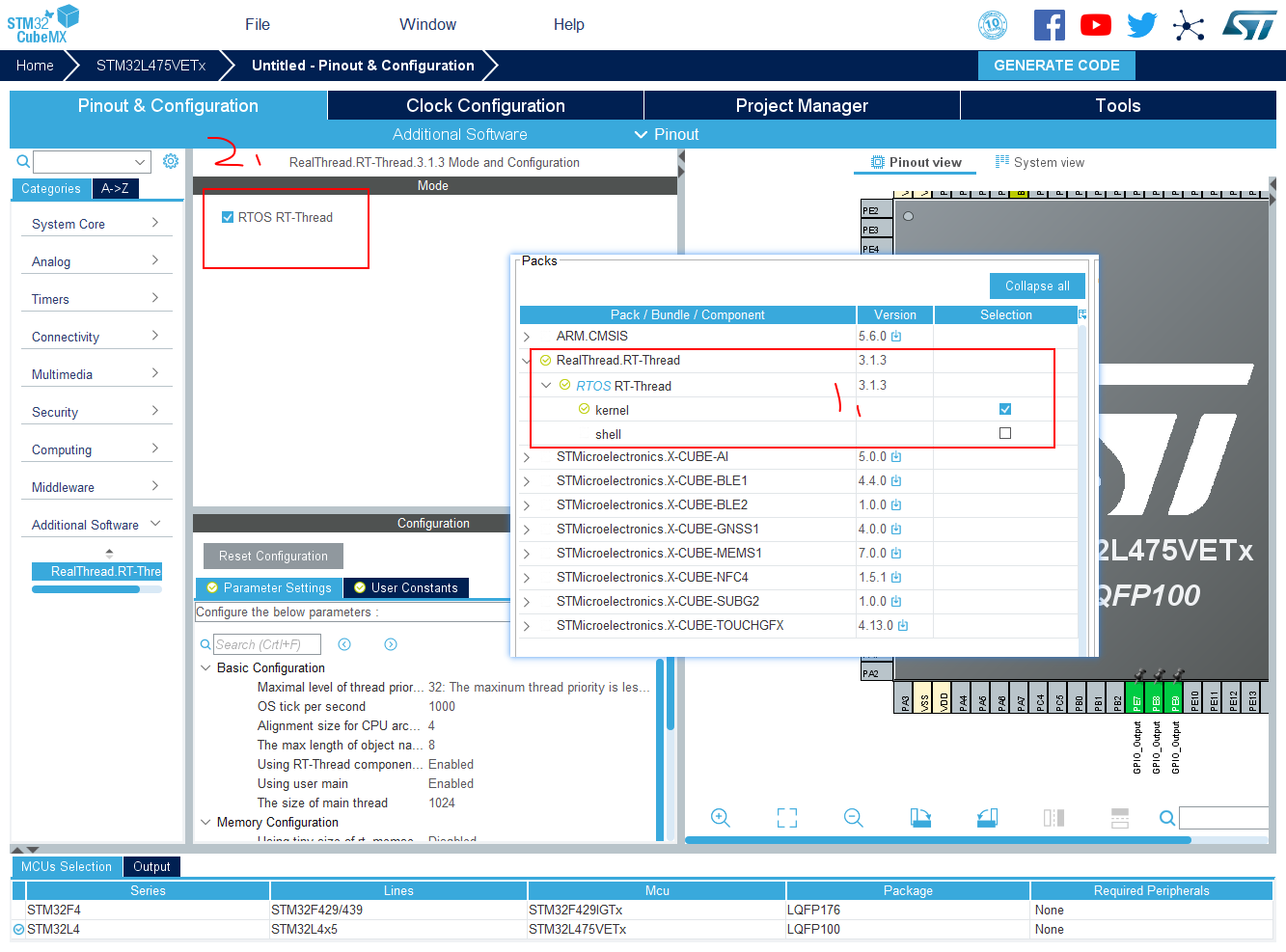Expand the X-CUBE-GNSS1 pack row
Screen dimensions: 1286x952
527,530
